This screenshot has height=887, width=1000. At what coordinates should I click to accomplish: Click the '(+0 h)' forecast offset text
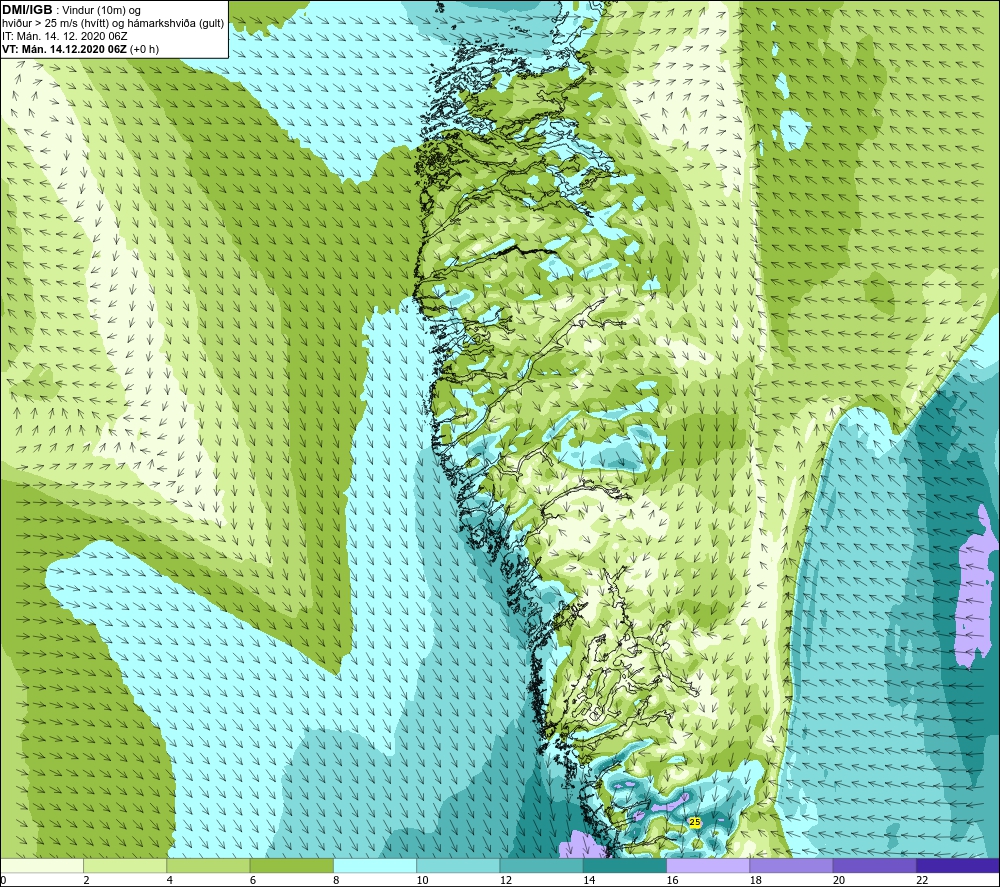point(145,49)
